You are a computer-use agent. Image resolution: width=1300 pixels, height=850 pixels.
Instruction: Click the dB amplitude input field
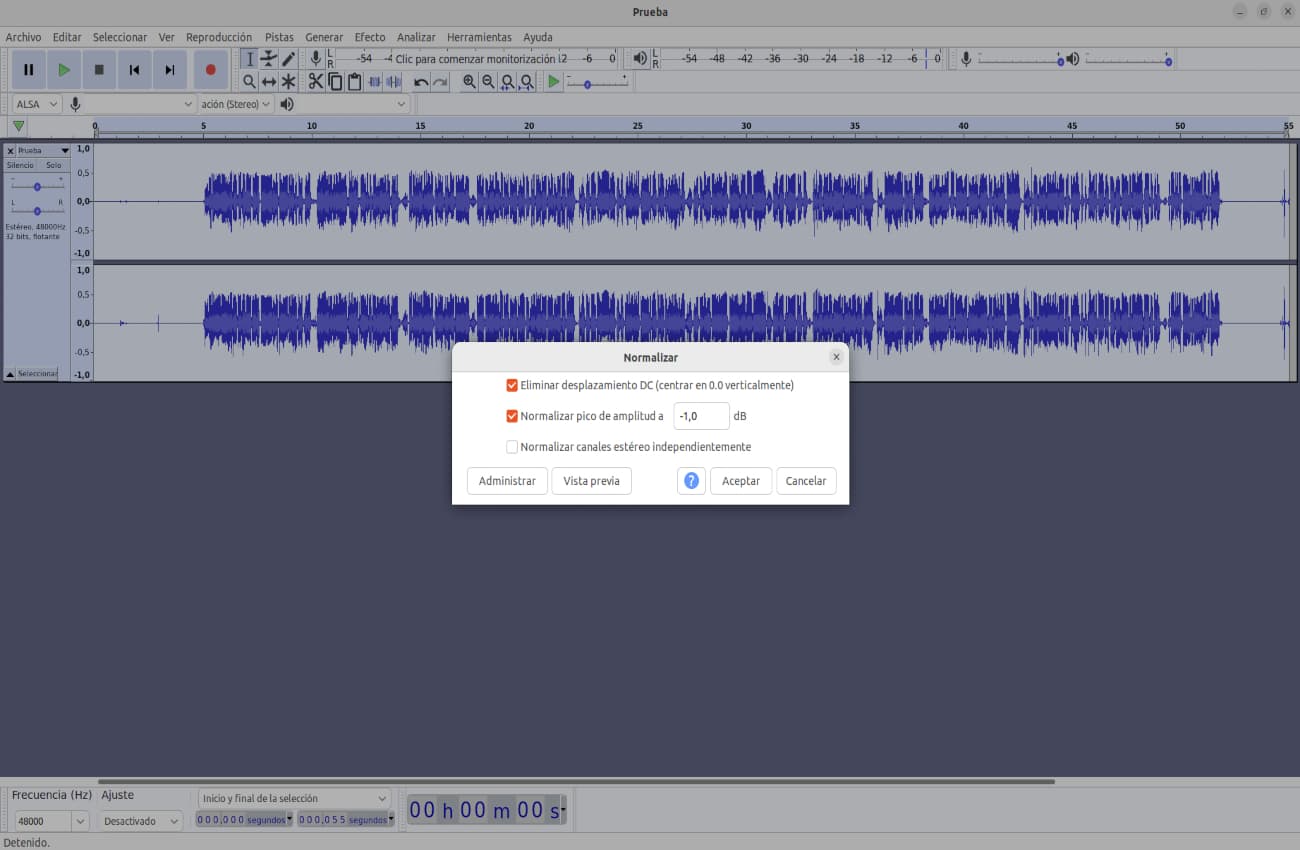701,416
